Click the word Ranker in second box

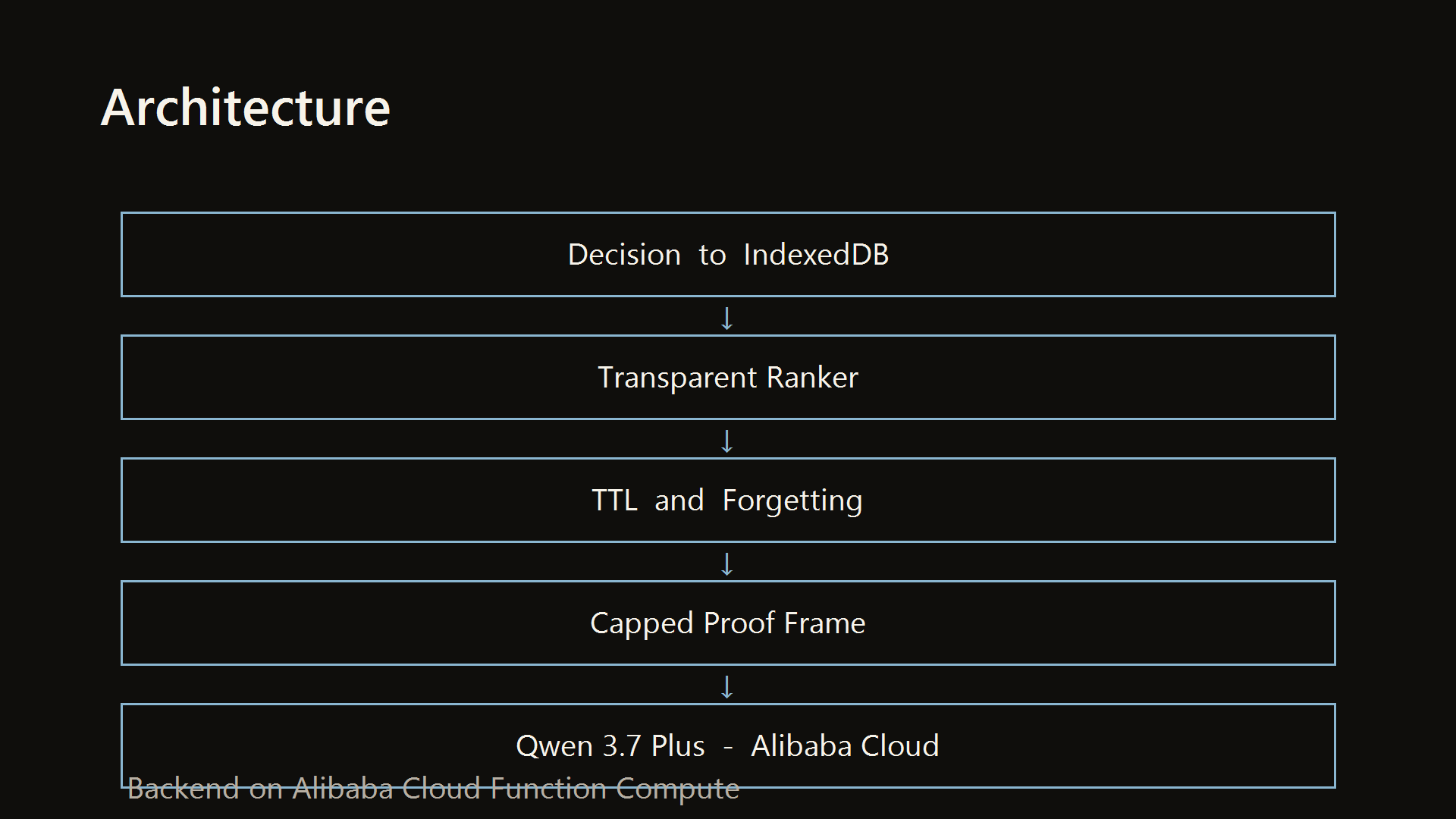point(812,378)
